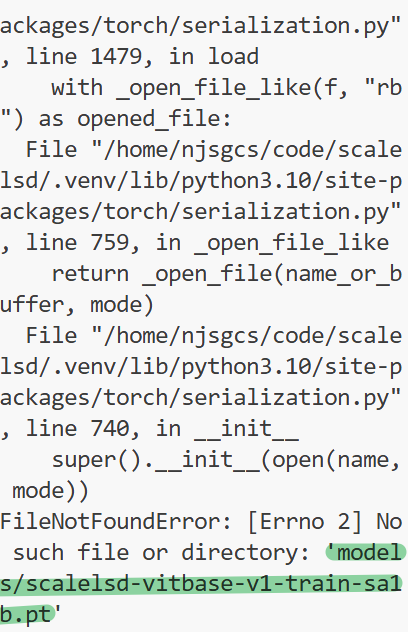
Task: Click serialization.py path directly above line 759
Action: [201, 212]
